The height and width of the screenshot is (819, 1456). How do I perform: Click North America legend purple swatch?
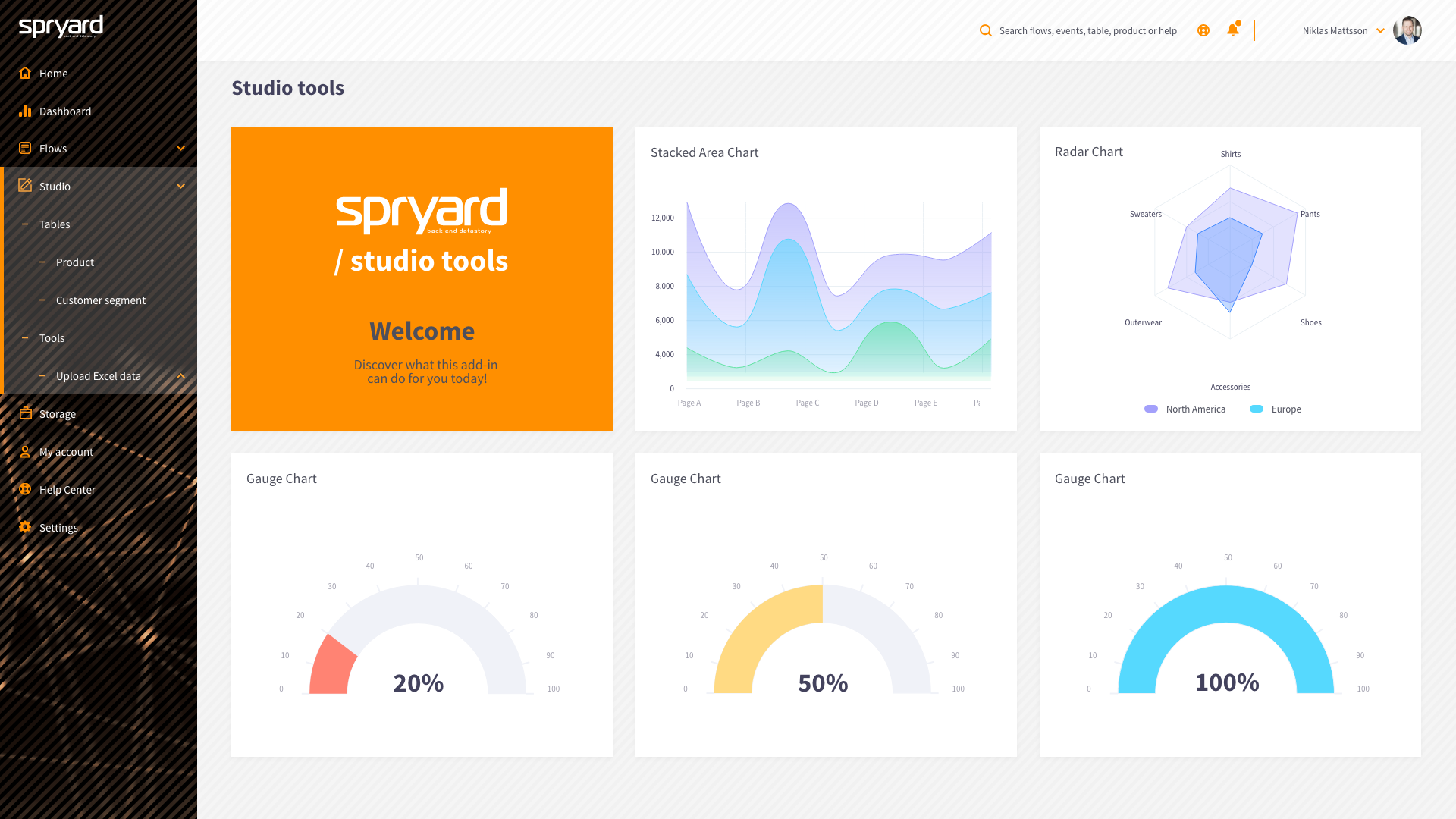pyautogui.click(x=1151, y=409)
